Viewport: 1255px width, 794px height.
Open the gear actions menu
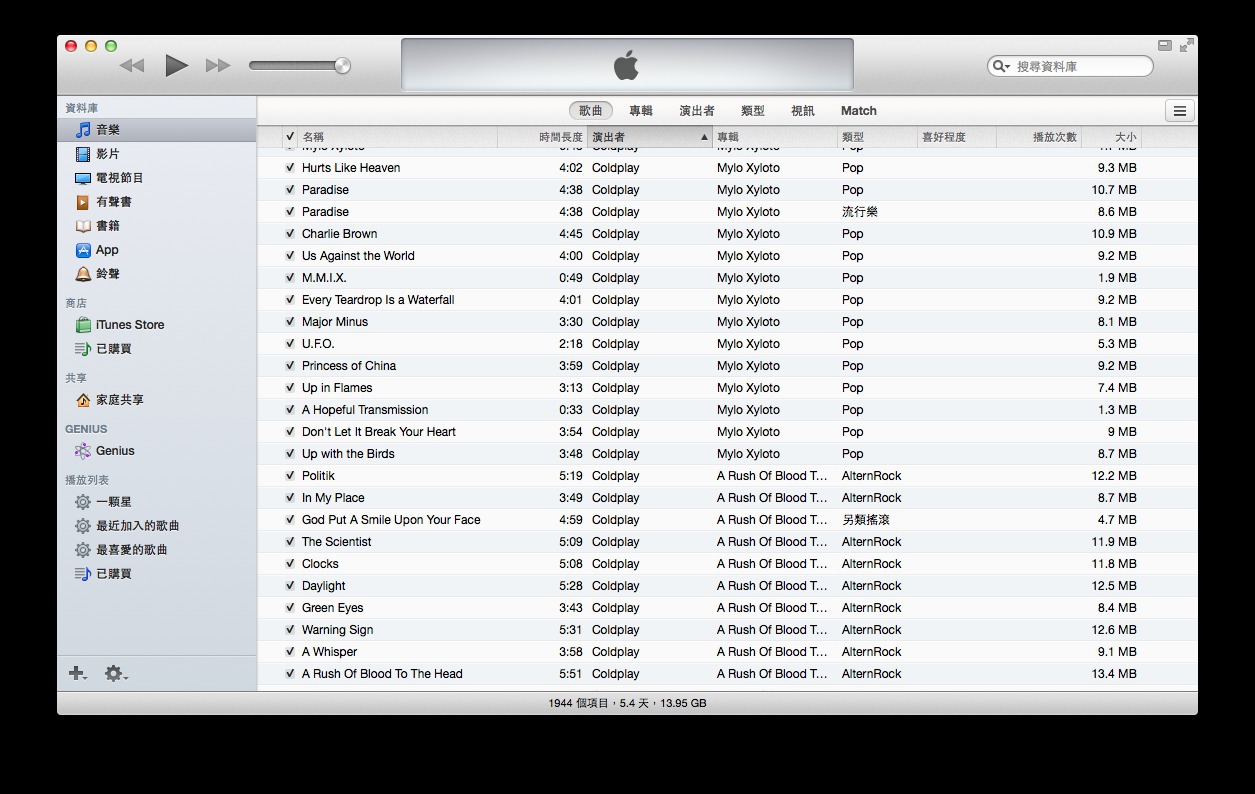(116, 674)
